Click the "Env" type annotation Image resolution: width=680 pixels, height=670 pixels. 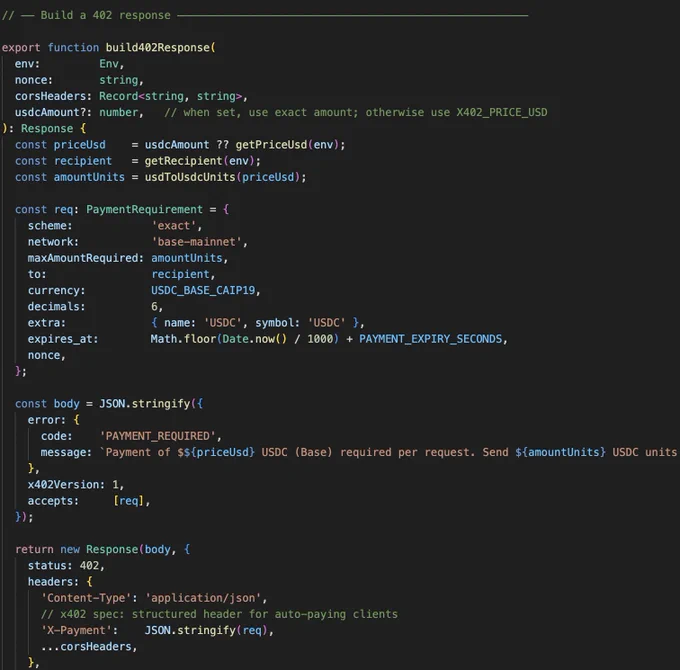109,64
